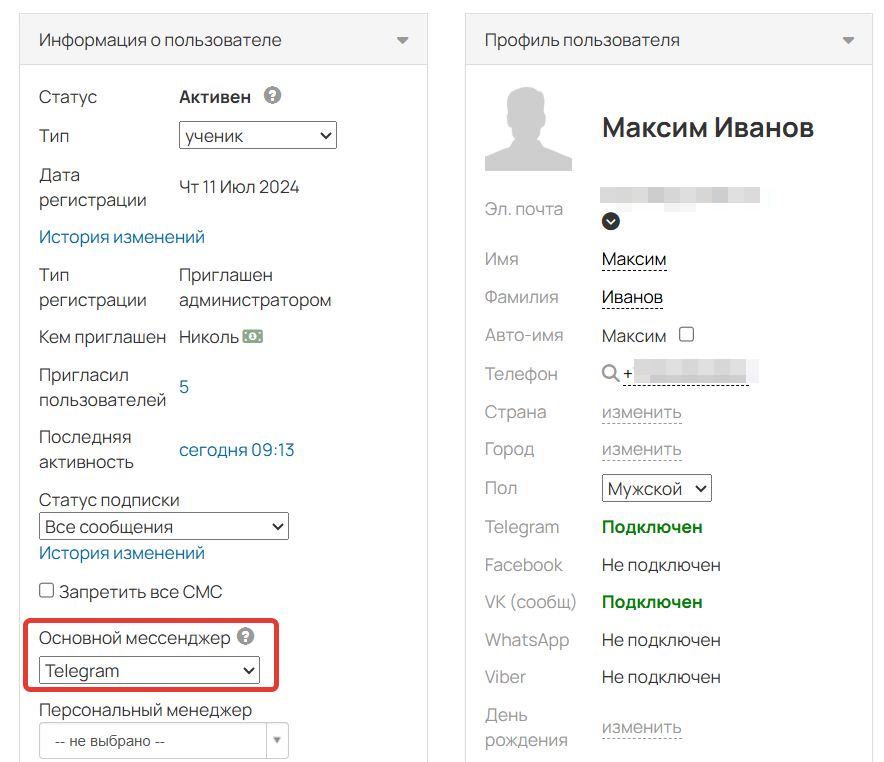Reveal email options via the circular chevron icon
The height and width of the screenshot is (762, 884).
click(610, 221)
